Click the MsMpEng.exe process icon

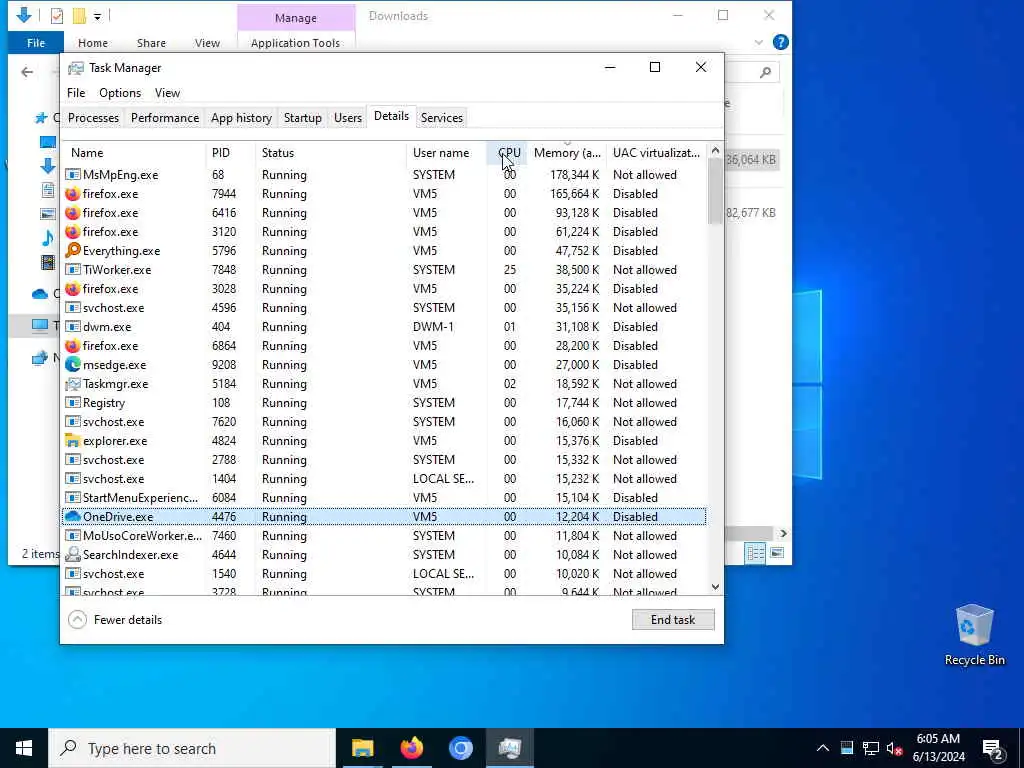[x=72, y=175]
